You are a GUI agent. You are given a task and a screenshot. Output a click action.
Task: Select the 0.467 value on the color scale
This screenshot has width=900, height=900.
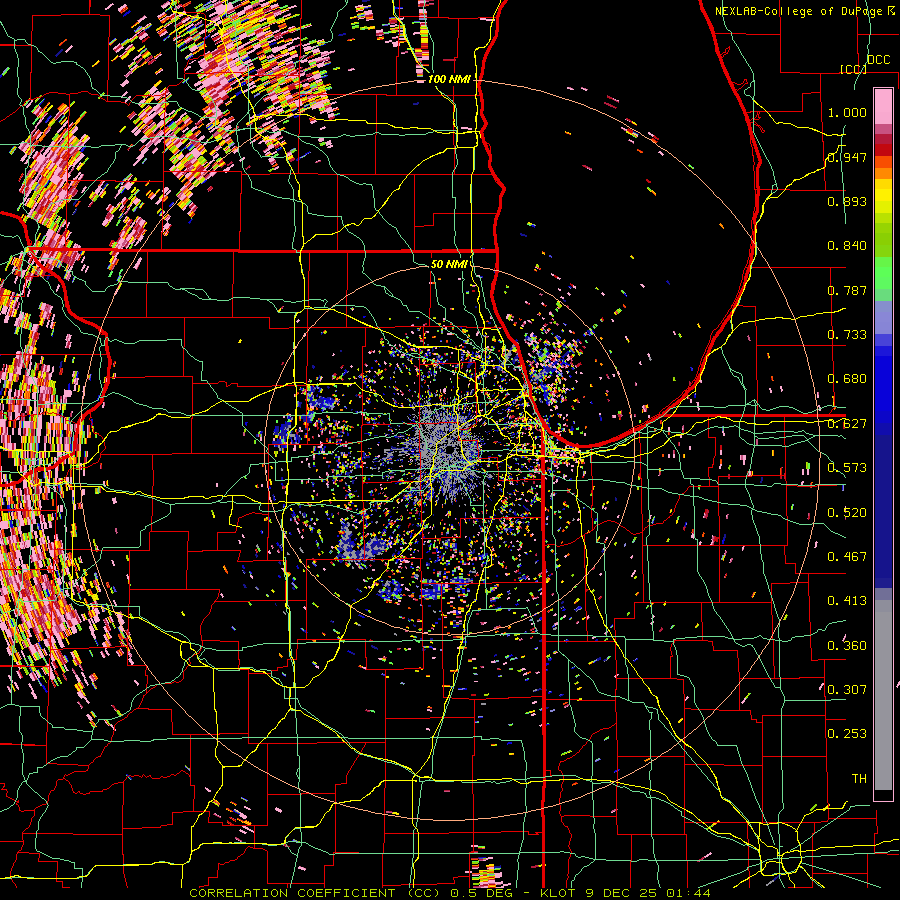coord(847,557)
